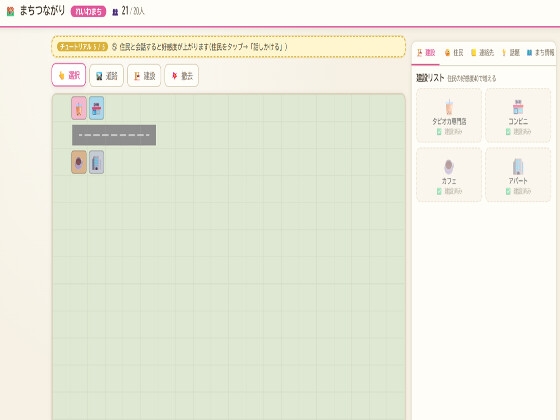The width and height of the screenshot is (560, 420).
Task: Click the build list subtitle next to 建設リスト
Action: pyautogui.click(x=471, y=79)
